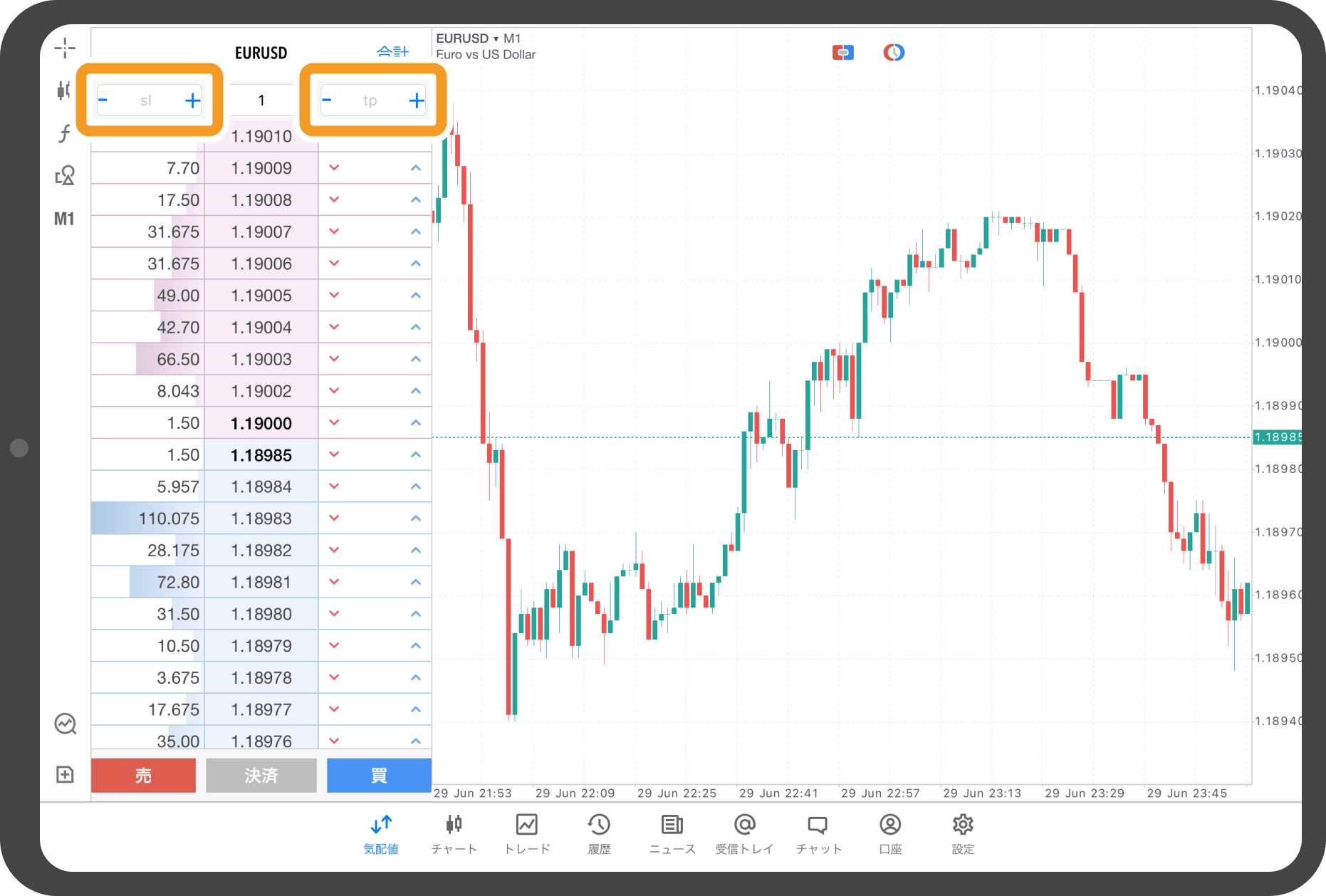1326x896 pixels.
Task: Select volume 110.075 at price 1.18983
Action: 169,519
